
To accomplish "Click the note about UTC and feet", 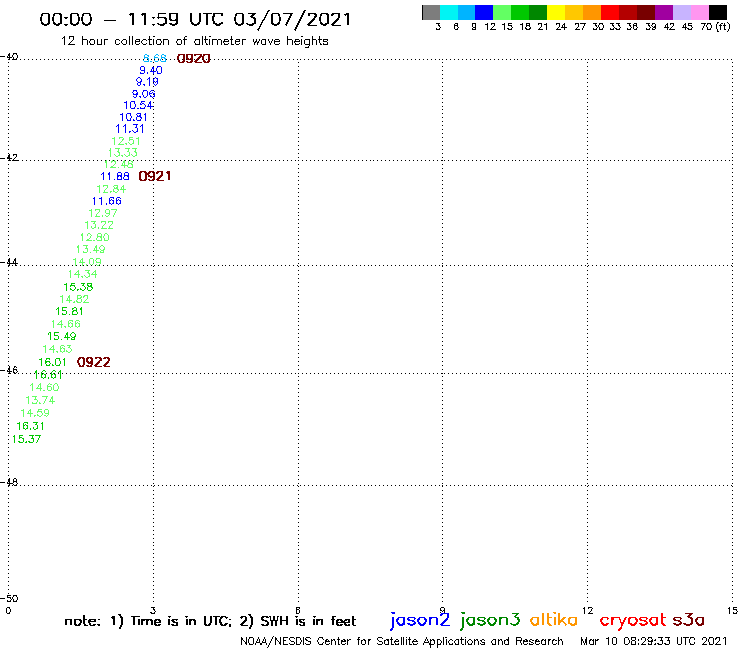I will [x=210, y=621].
